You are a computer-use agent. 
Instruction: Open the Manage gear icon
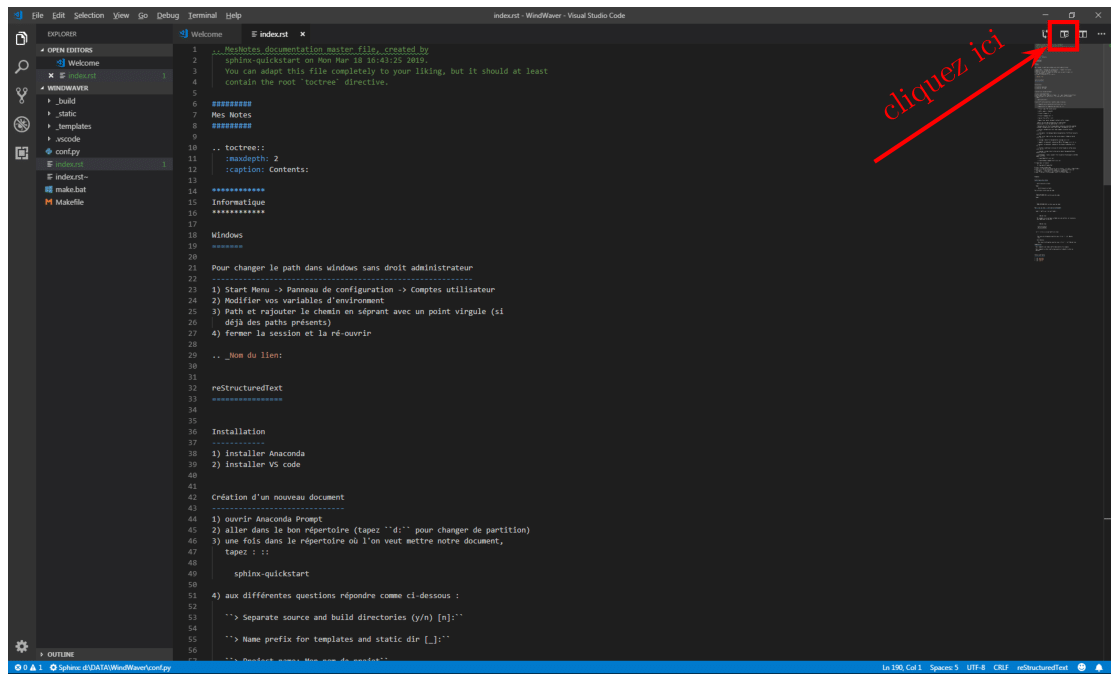click(x=21, y=646)
